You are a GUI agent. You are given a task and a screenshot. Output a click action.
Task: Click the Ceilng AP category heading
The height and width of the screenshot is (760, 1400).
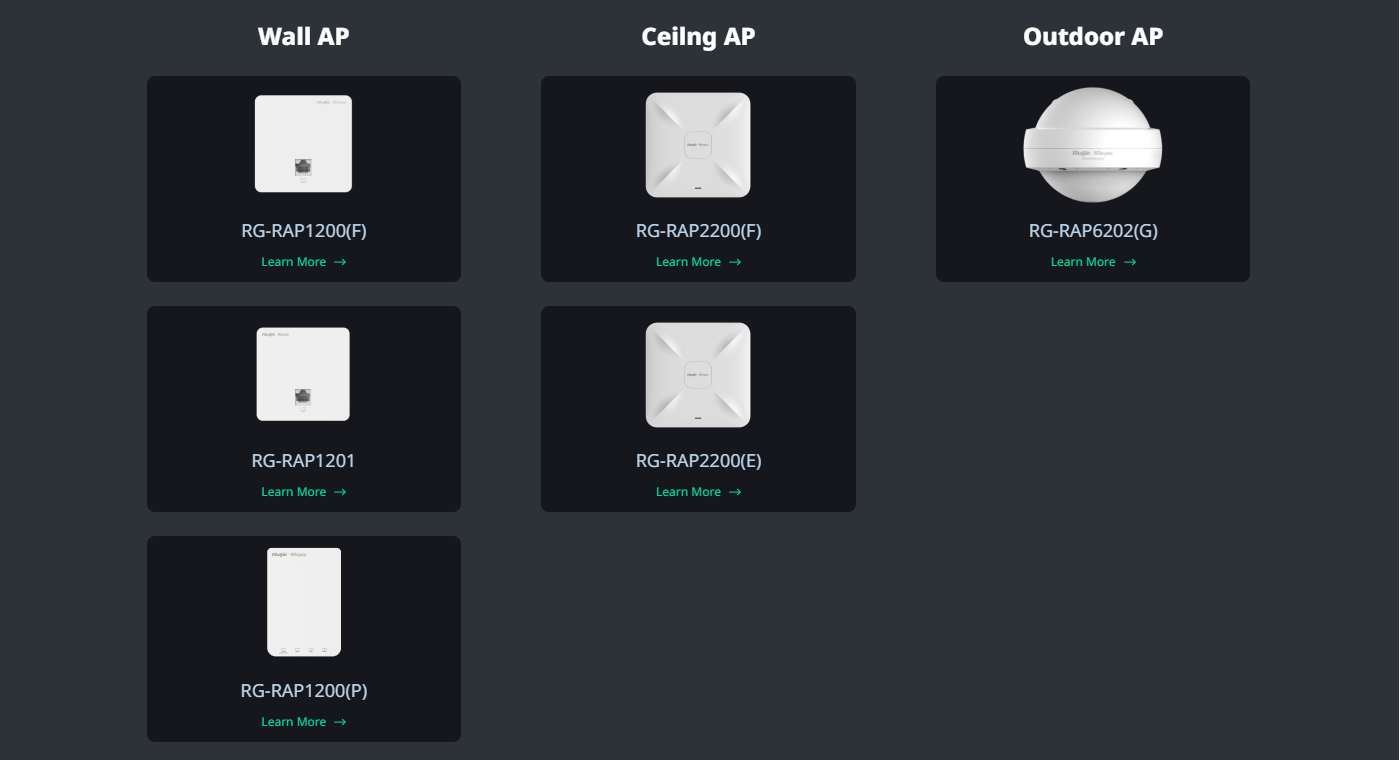pos(698,37)
